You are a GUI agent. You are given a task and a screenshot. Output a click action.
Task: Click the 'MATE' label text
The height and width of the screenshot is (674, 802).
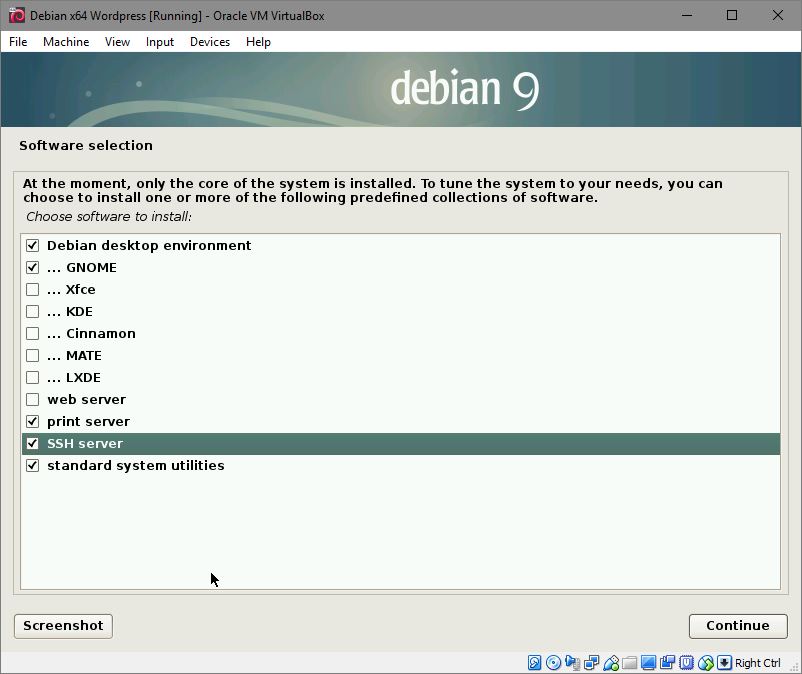coord(84,355)
